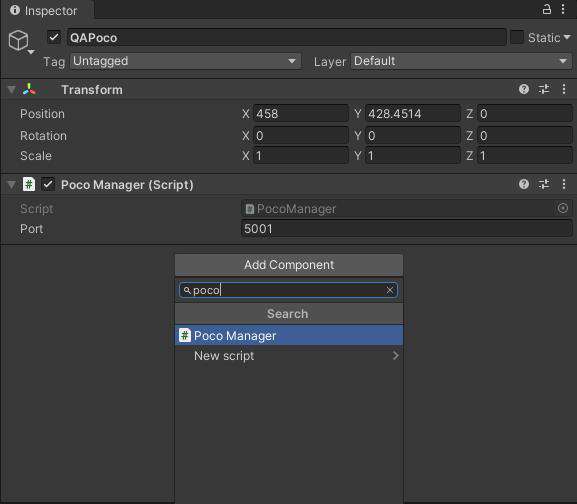The height and width of the screenshot is (504, 577).
Task: Disable the Poco Manager script checkbox
Action: 48,184
